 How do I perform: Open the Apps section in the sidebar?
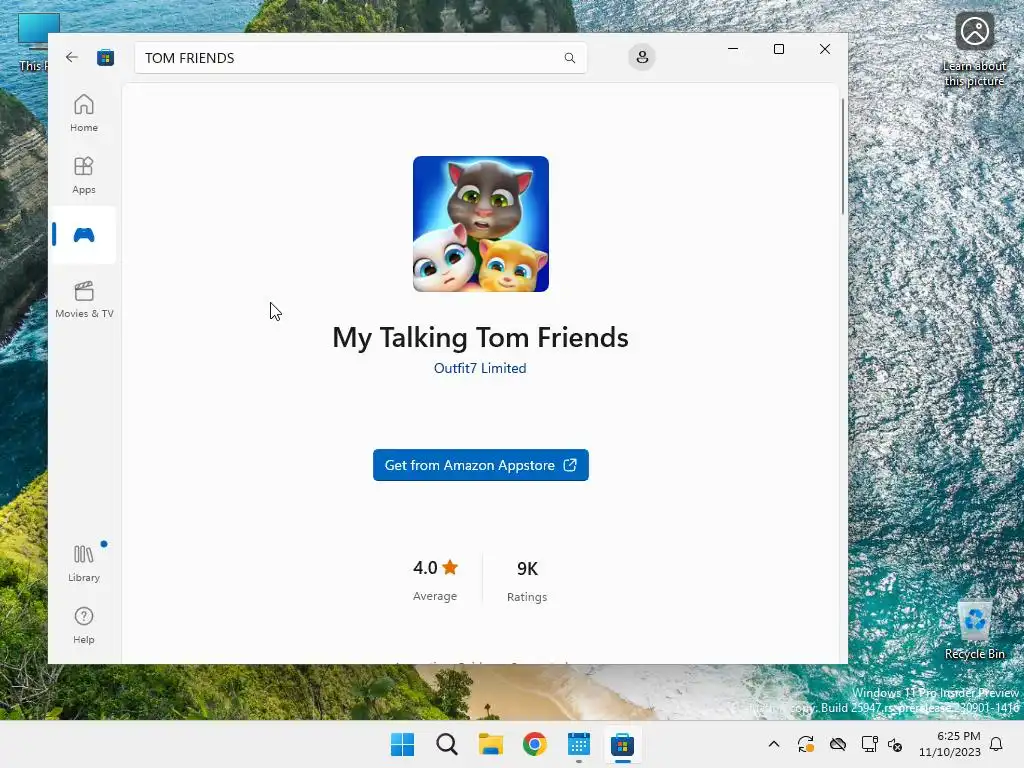[x=84, y=175]
